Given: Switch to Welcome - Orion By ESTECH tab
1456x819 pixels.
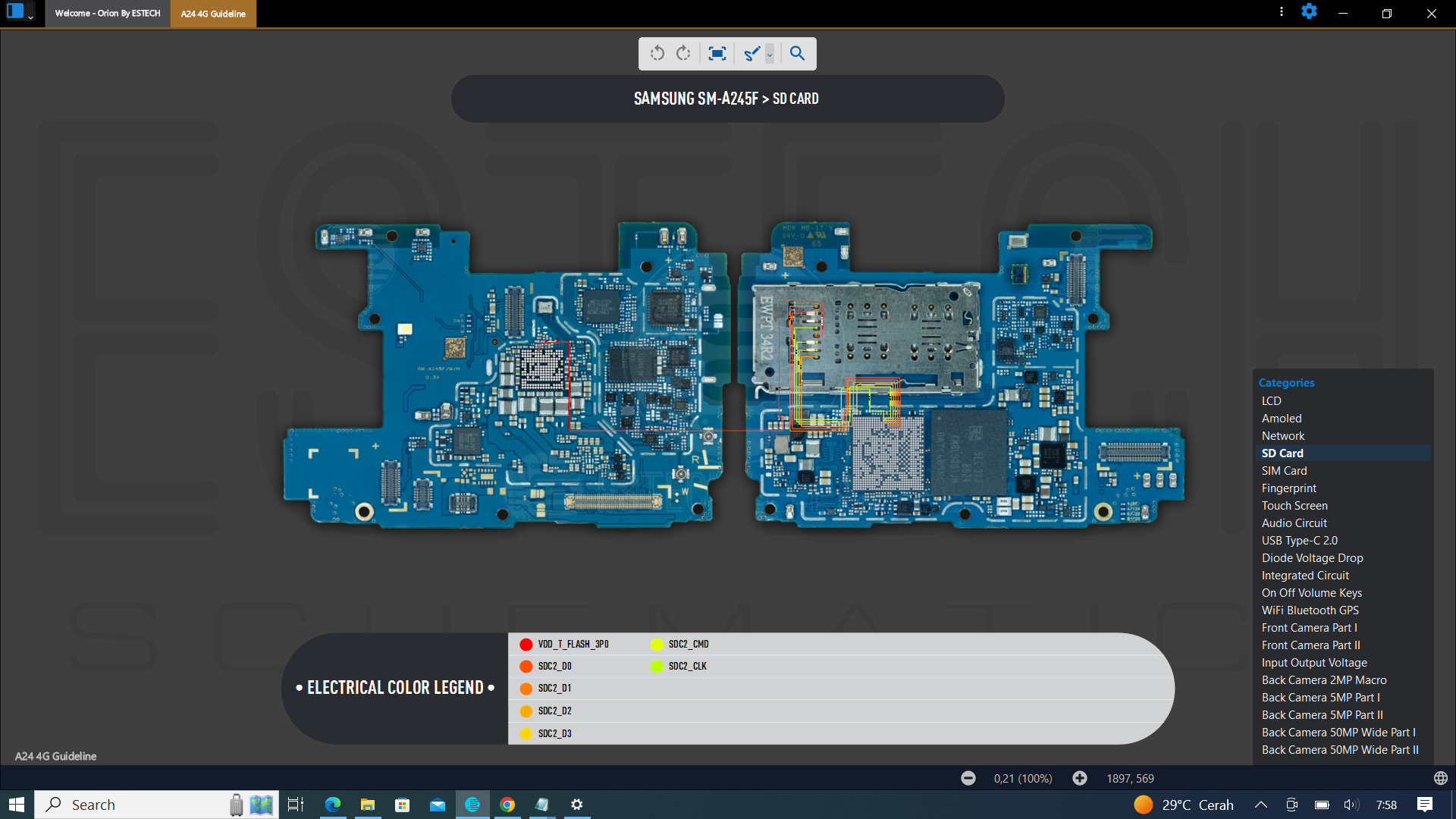Looking at the screenshot, I should [x=108, y=14].
